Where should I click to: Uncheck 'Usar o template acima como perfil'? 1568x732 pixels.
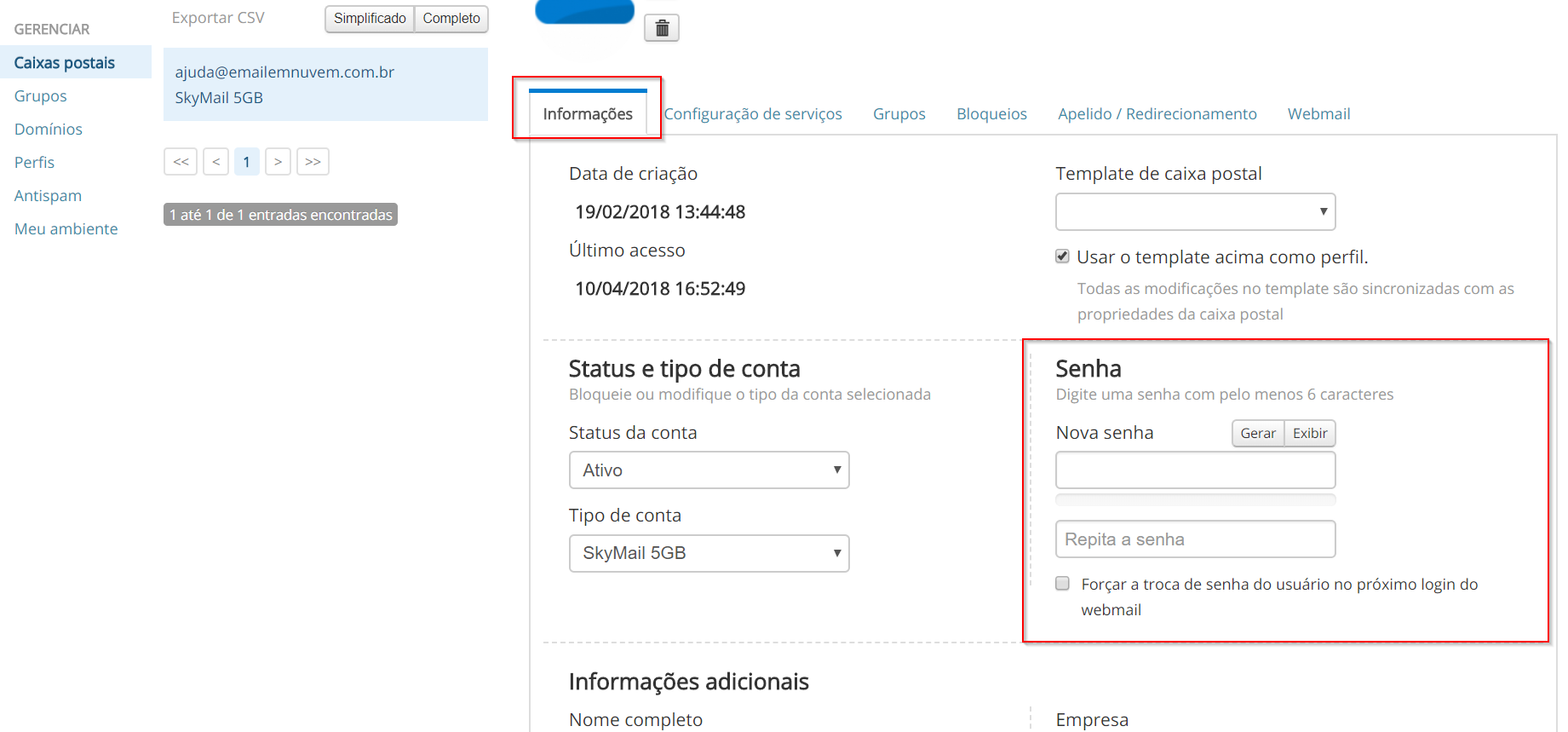[1062, 256]
